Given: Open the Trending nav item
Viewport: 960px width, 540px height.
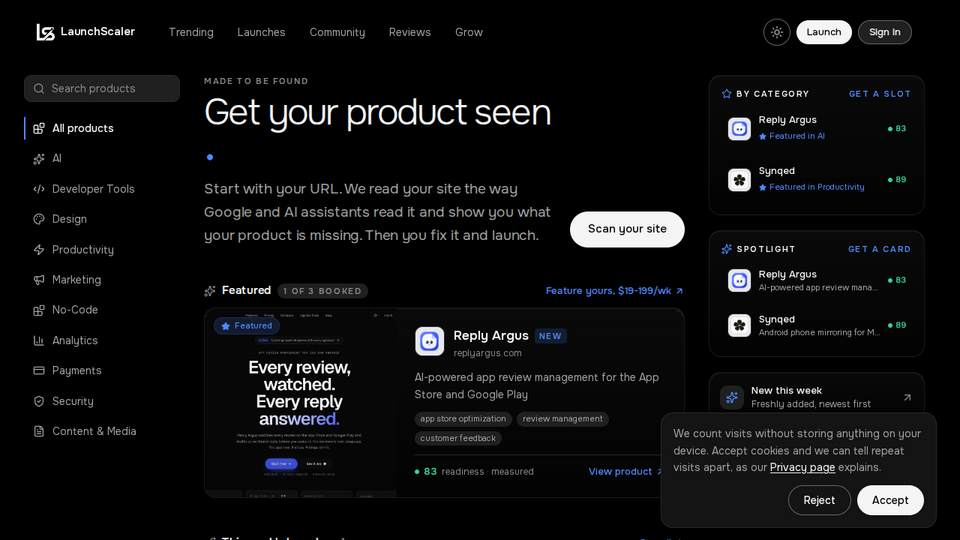Looking at the screenshot, I should tap(191, 32).
